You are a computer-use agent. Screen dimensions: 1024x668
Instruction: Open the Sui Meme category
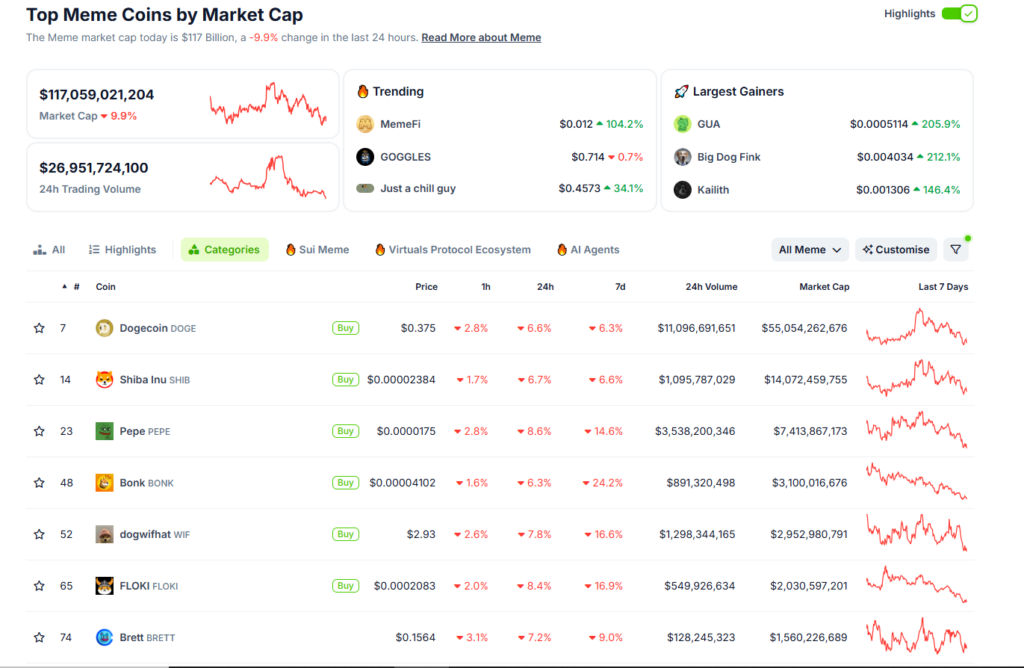coord(317,249)
